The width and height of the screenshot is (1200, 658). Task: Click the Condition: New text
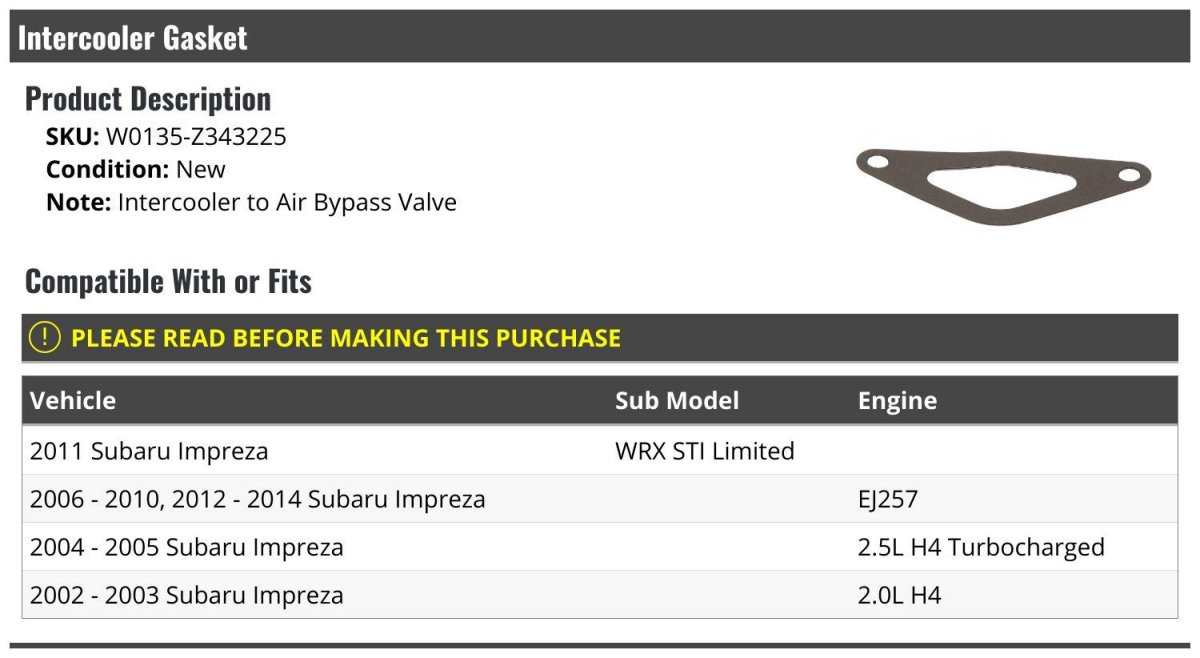click(136, 170)
